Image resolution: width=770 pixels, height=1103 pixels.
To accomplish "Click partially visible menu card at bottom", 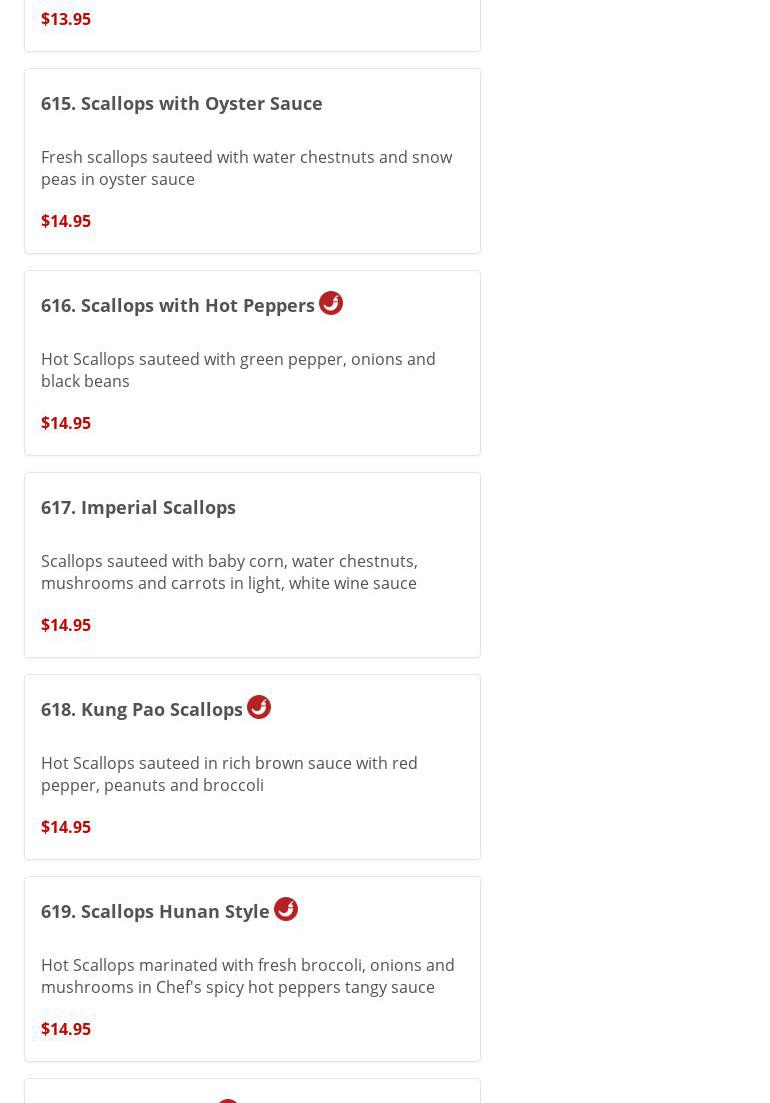I will tap(252, 1092).
